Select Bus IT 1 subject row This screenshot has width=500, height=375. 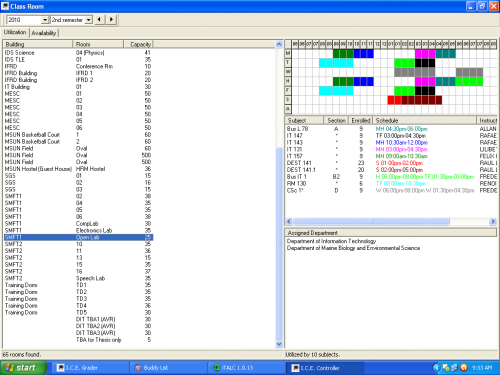(391, 177)
